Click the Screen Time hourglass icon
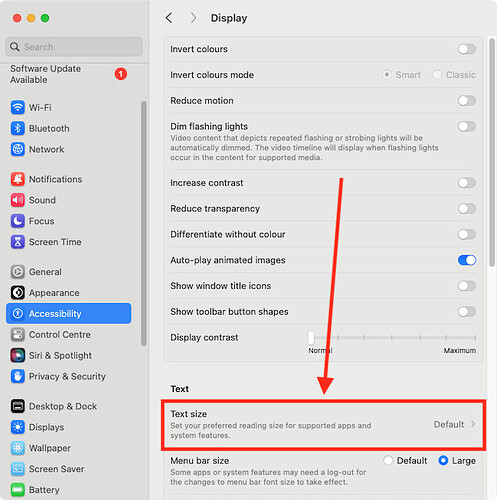 click(17, 242)
